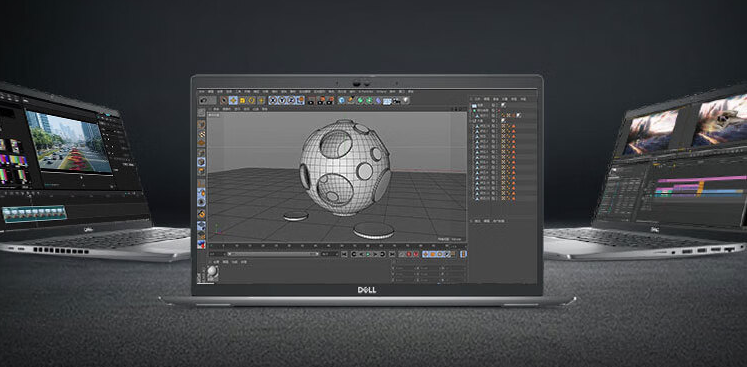Click the Render View clapperboard icon

coord(311,101)
